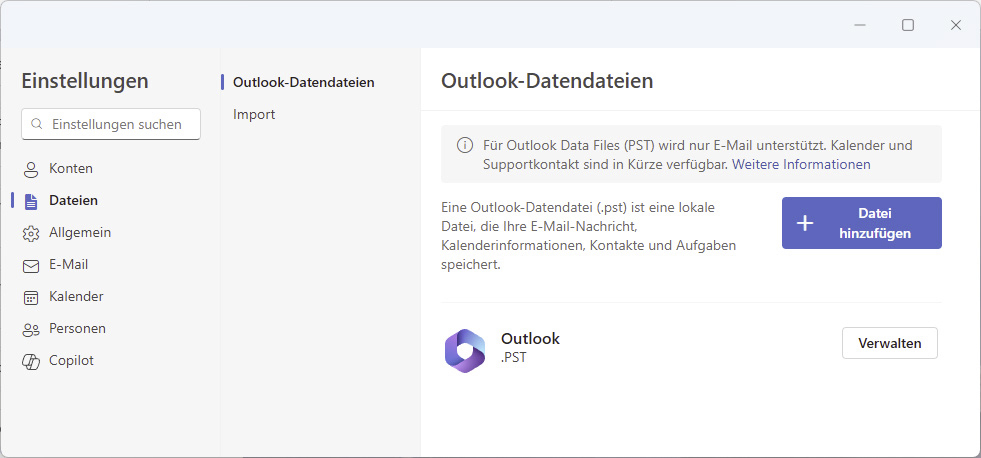Click the Dateien document icon
The width and height of the screenshot is (981, 458).
[31, 201]
